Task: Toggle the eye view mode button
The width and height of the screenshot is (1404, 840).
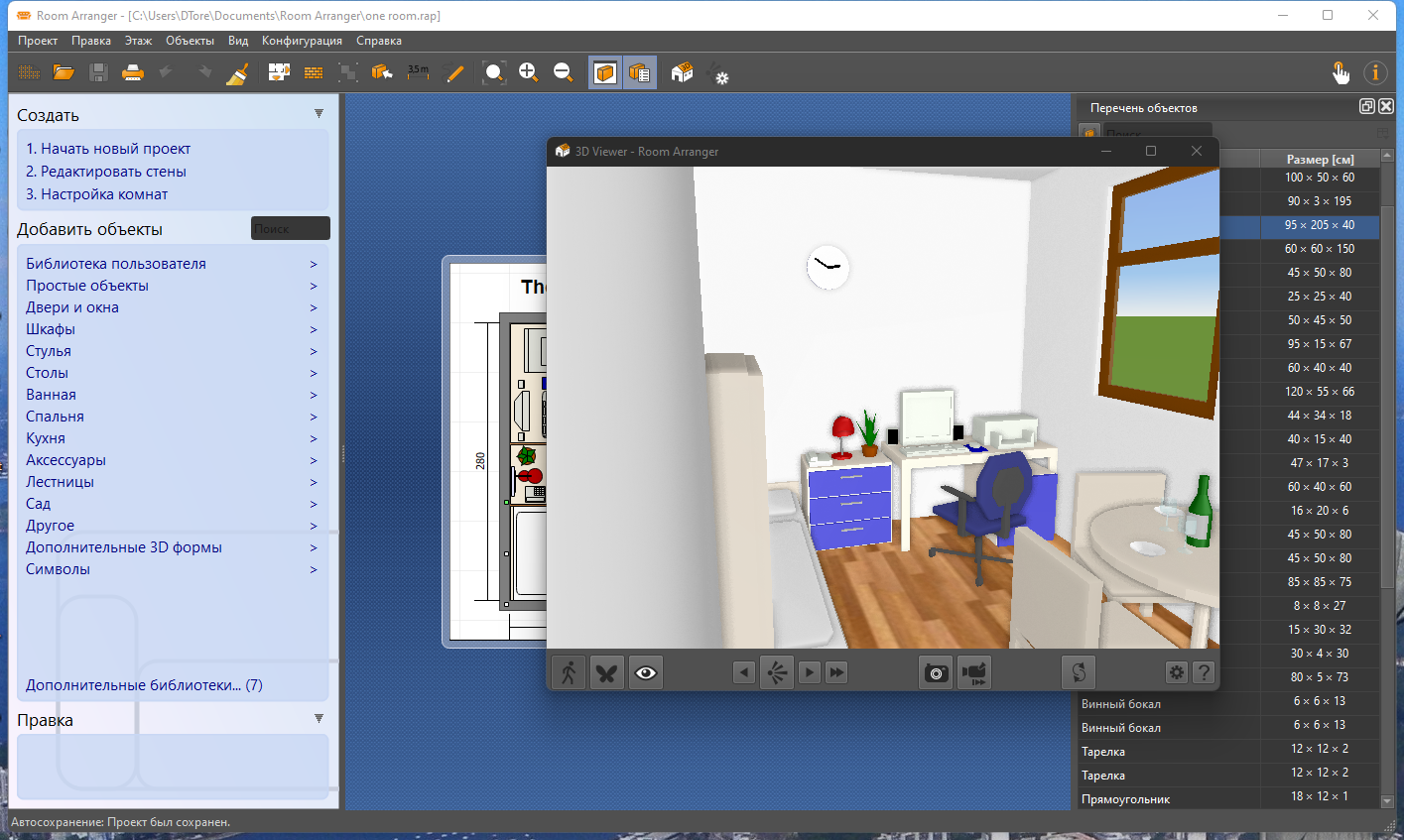Action: [x=646, y=672]
